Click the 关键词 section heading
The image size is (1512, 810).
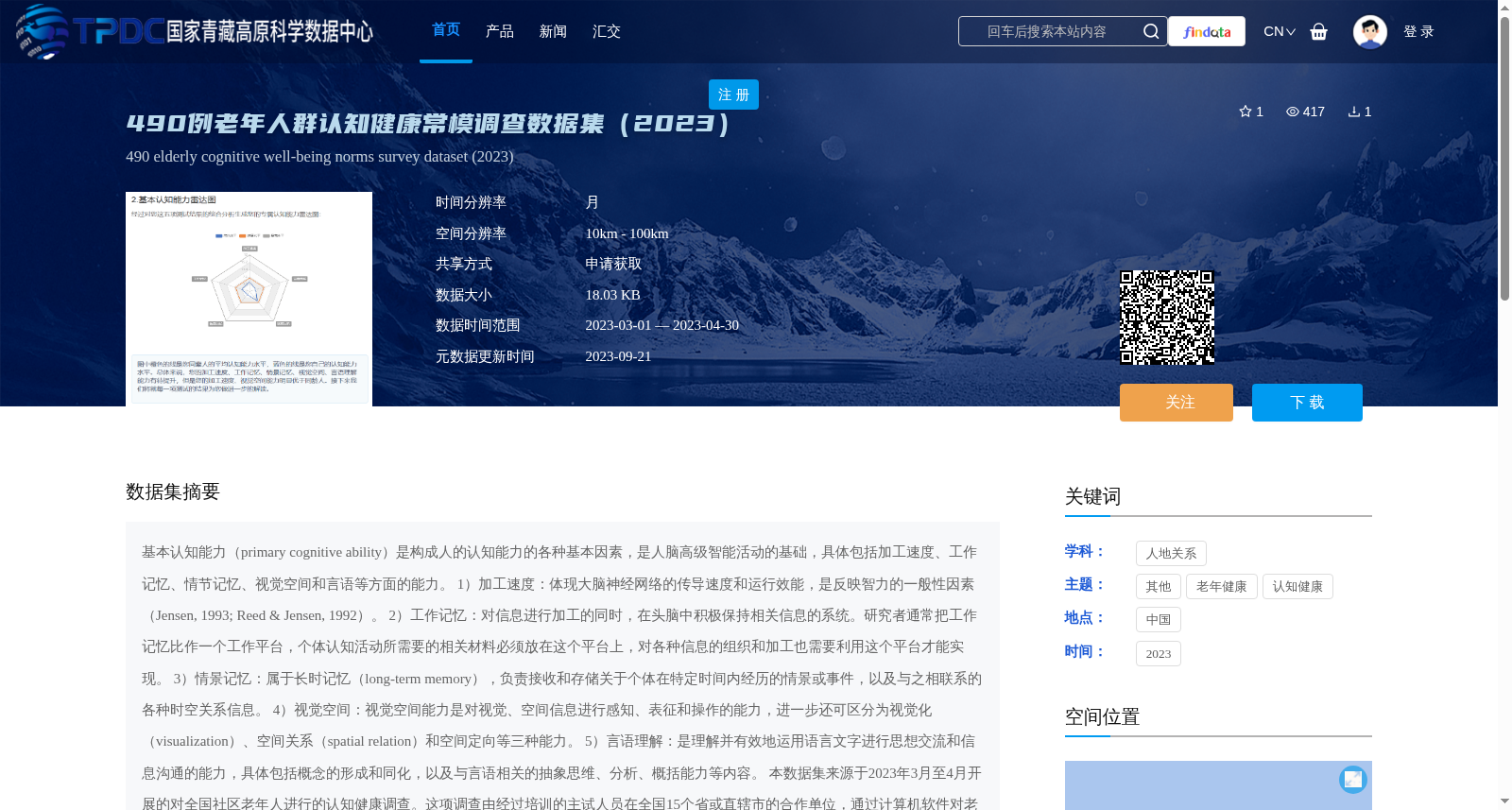[x=1092, y=497]
